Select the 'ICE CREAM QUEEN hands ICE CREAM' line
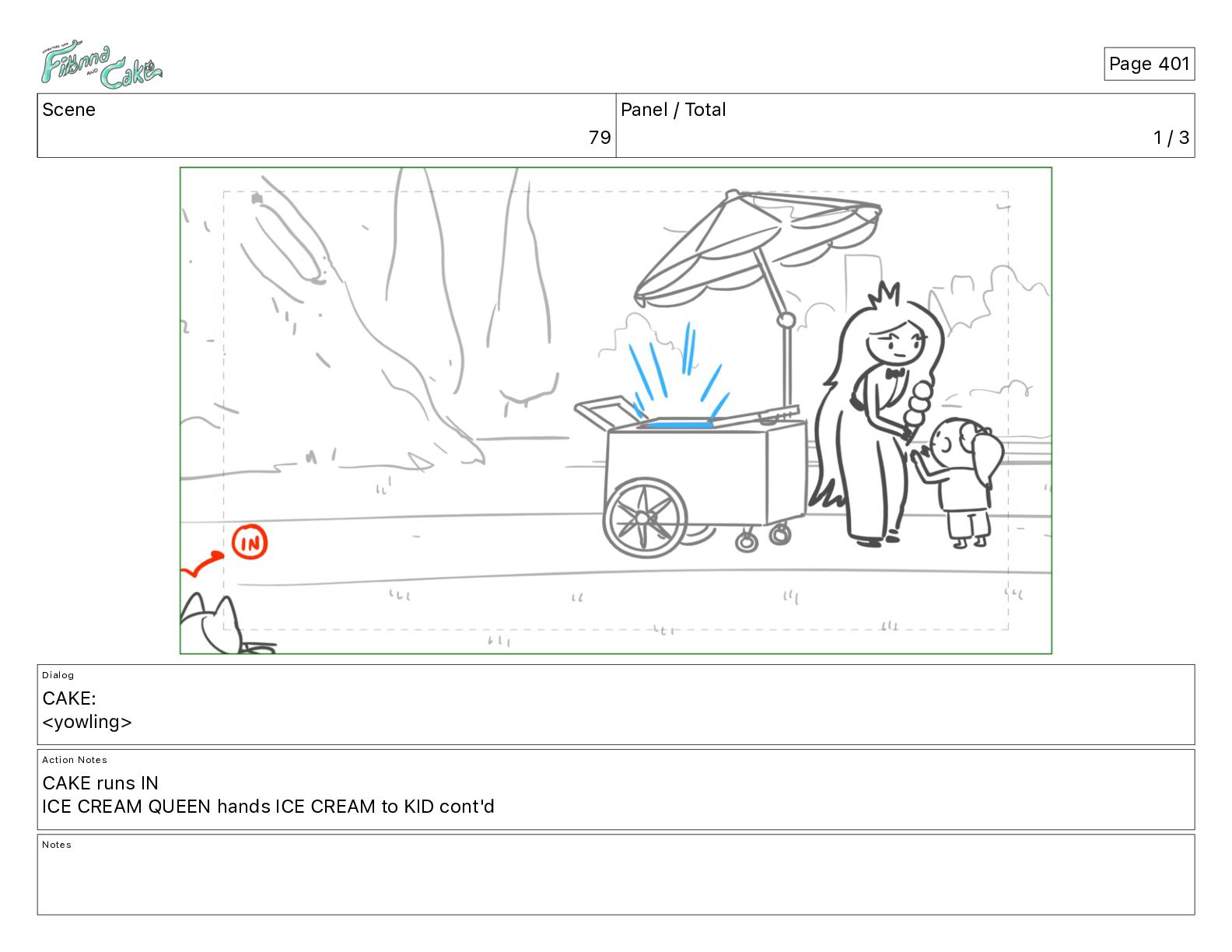The width and height of the screenshot is (1232, 952). pyautogui.click(x=268, y=807)
